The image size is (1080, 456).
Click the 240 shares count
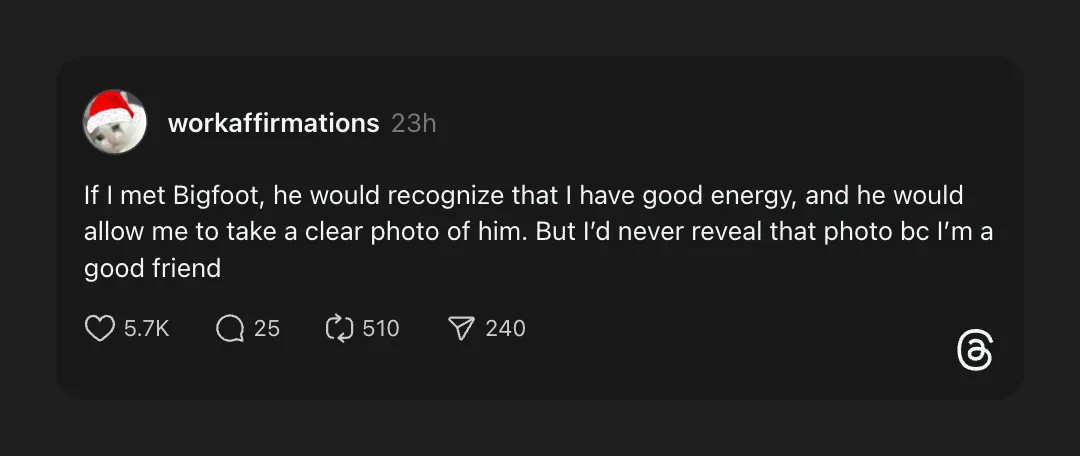coord(505,328)
